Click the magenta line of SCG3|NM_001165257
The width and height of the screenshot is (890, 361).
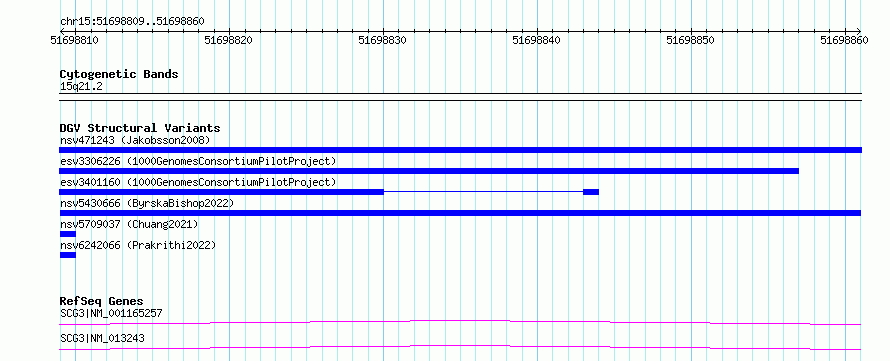(x=460, y=322)
